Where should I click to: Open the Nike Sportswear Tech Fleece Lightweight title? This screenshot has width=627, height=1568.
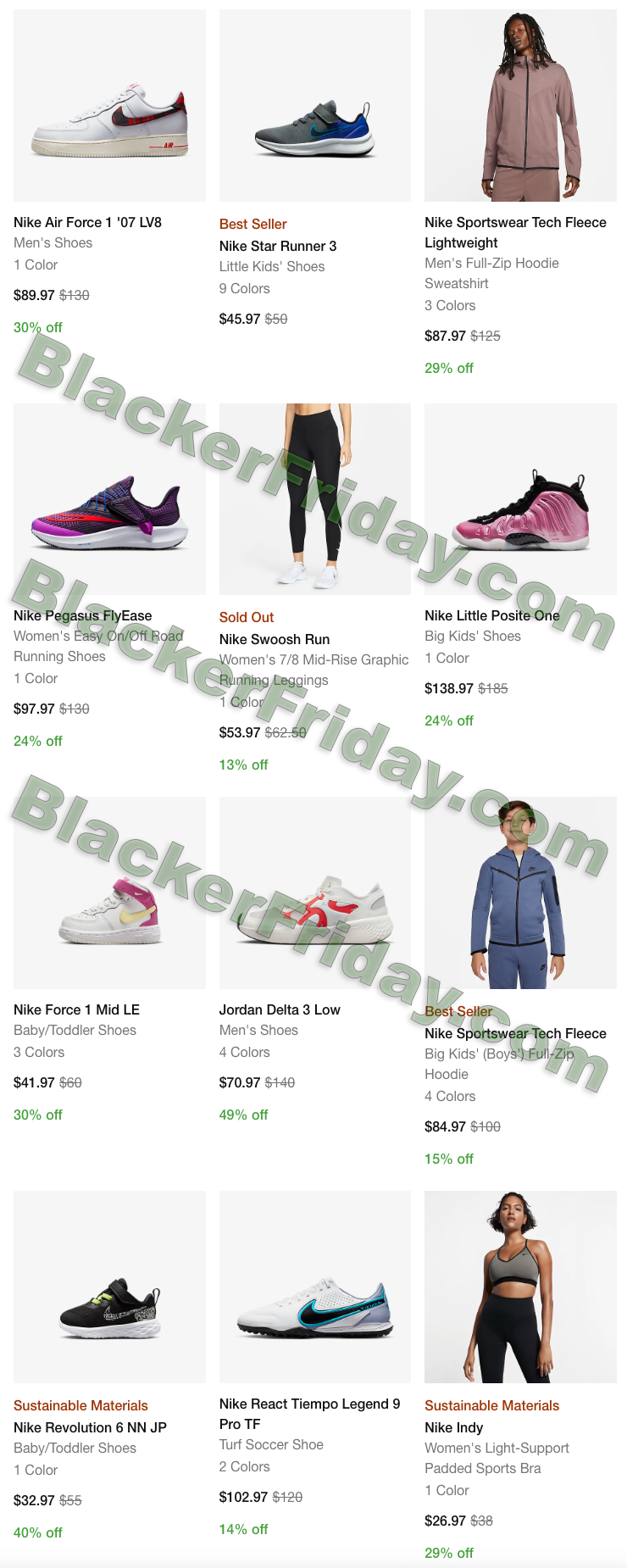[x=515, y=232]
